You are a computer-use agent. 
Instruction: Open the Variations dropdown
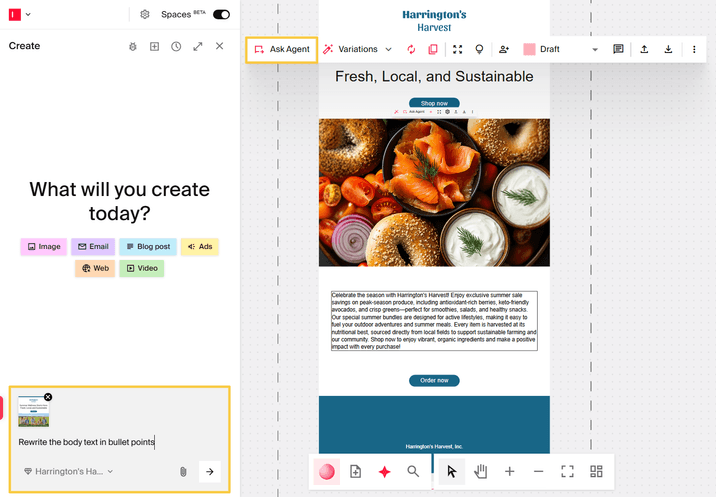click(357, 49)
